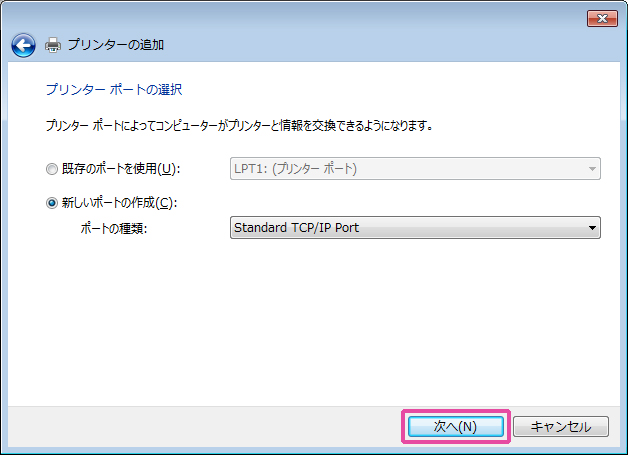Select the 新しいポートの作成 radio button

point(52,203)
